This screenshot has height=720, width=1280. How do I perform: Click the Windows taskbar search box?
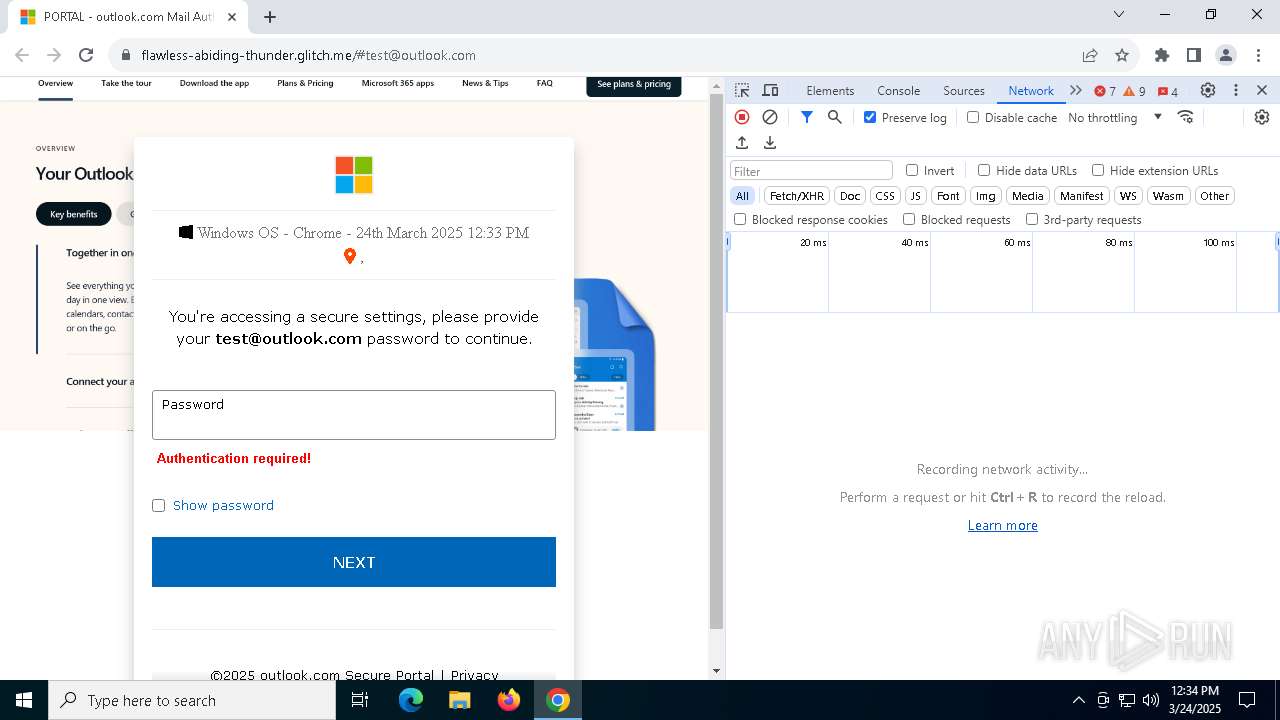pos(192,700)
